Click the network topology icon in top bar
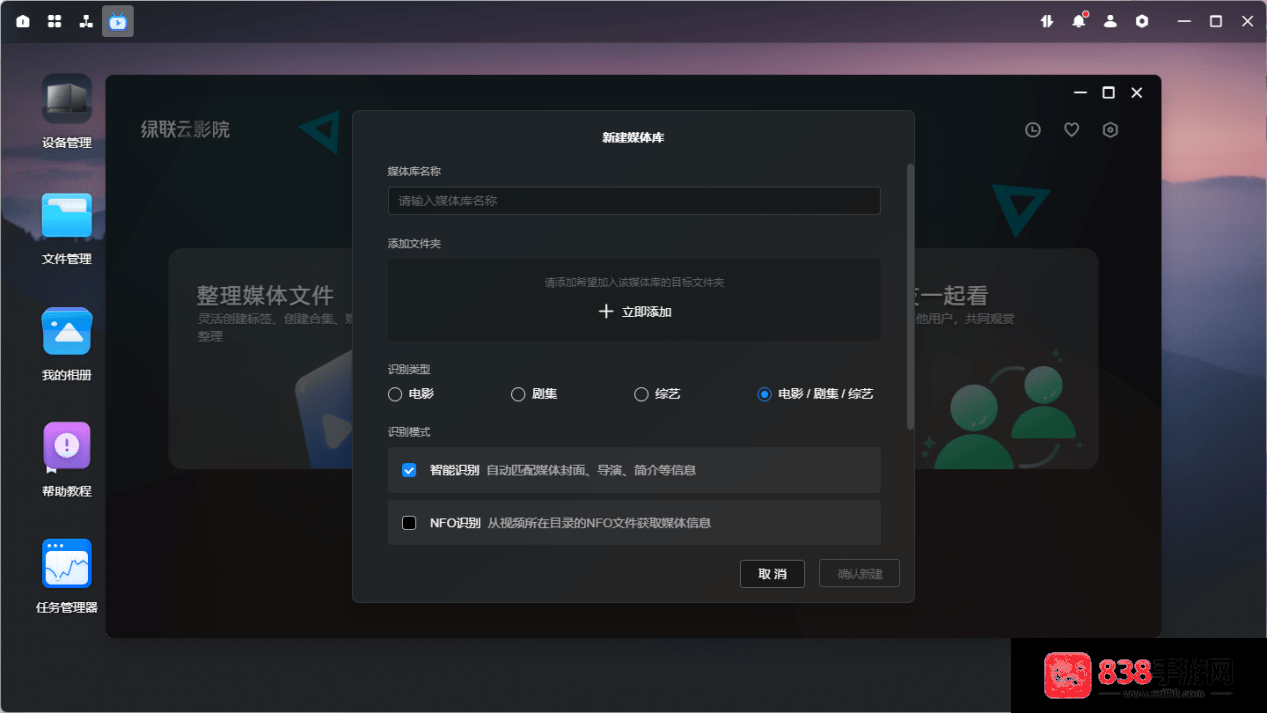Viewport: 1267px width, 713px height. pos(86,21)
